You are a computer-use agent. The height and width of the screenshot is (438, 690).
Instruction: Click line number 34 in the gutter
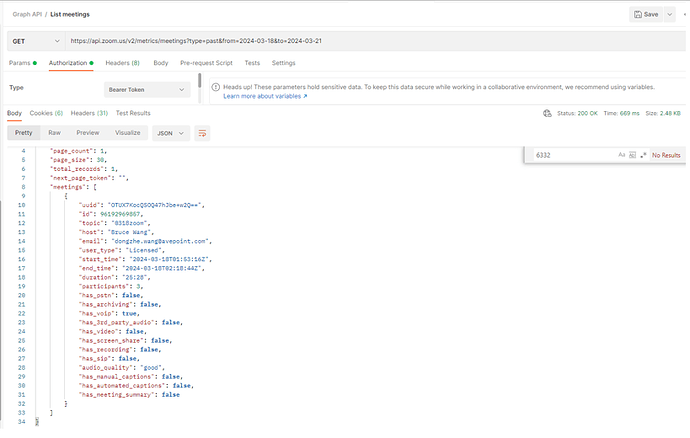coord(22,422)
